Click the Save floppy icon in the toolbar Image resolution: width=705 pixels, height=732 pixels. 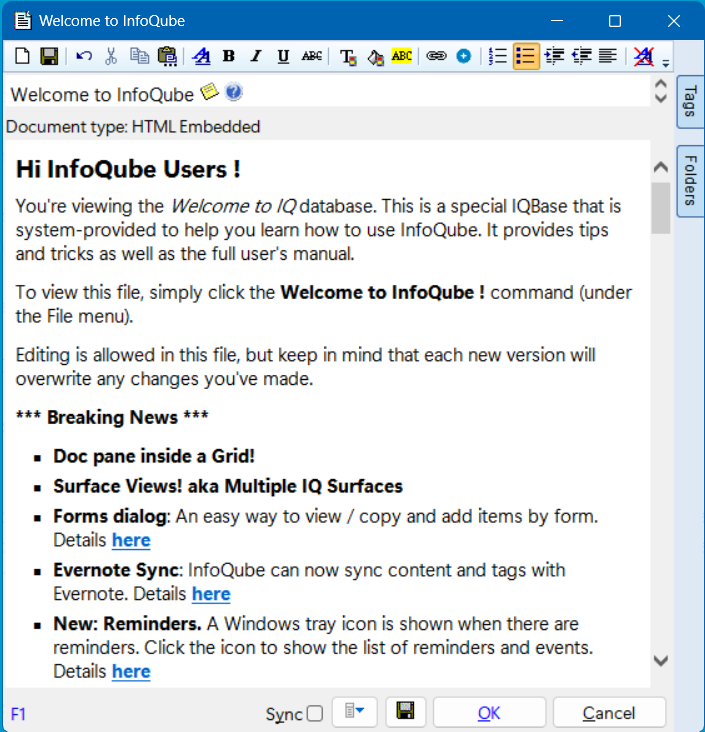(x=49, y=56)
